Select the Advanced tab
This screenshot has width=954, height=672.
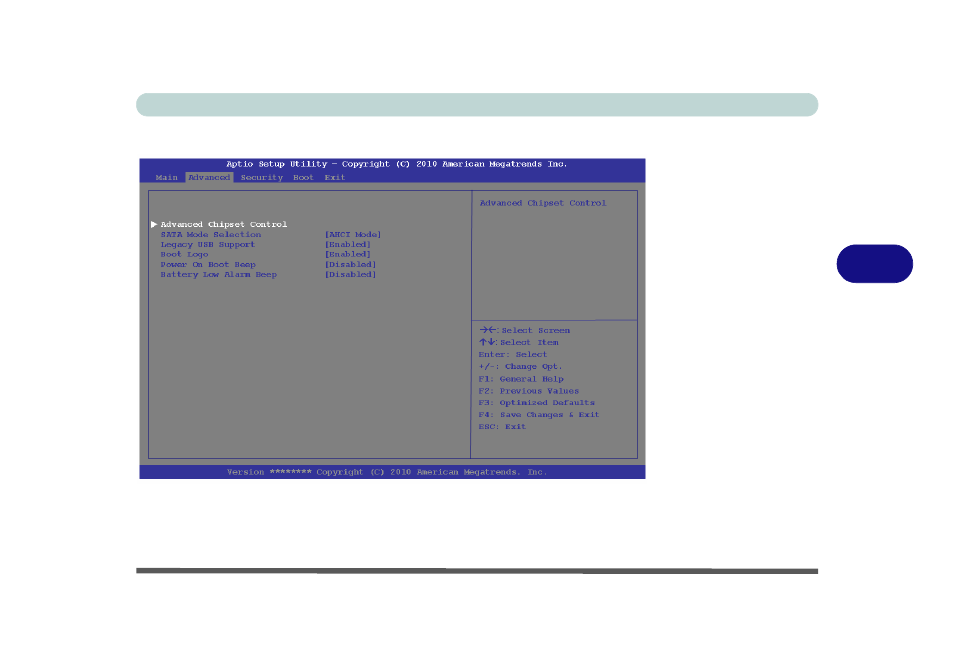point(209,178)
